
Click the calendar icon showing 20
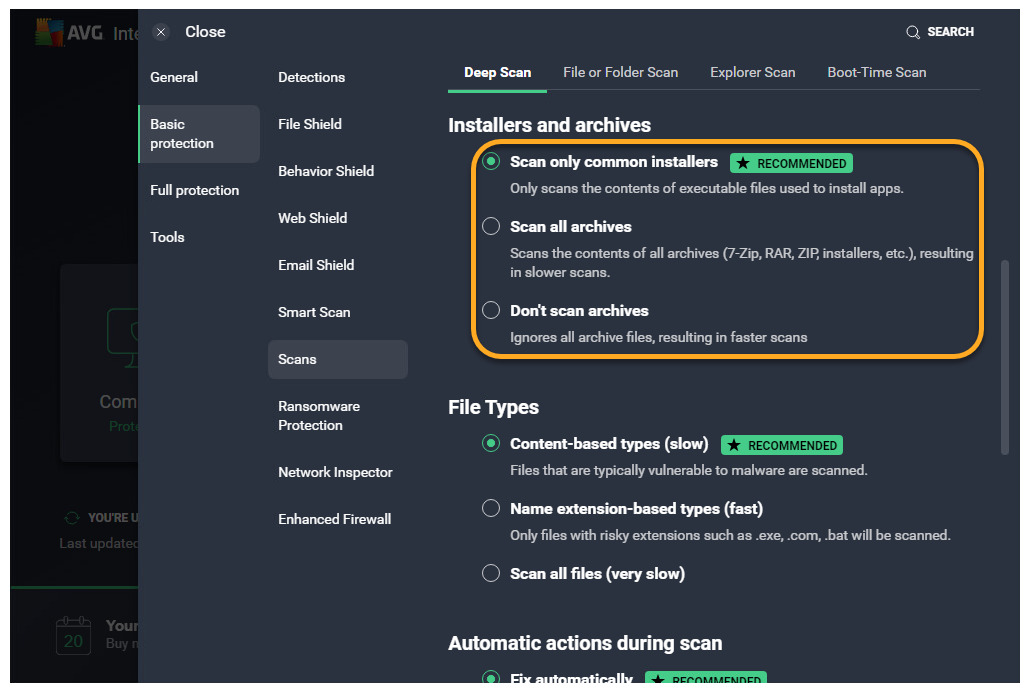(73, 635)
